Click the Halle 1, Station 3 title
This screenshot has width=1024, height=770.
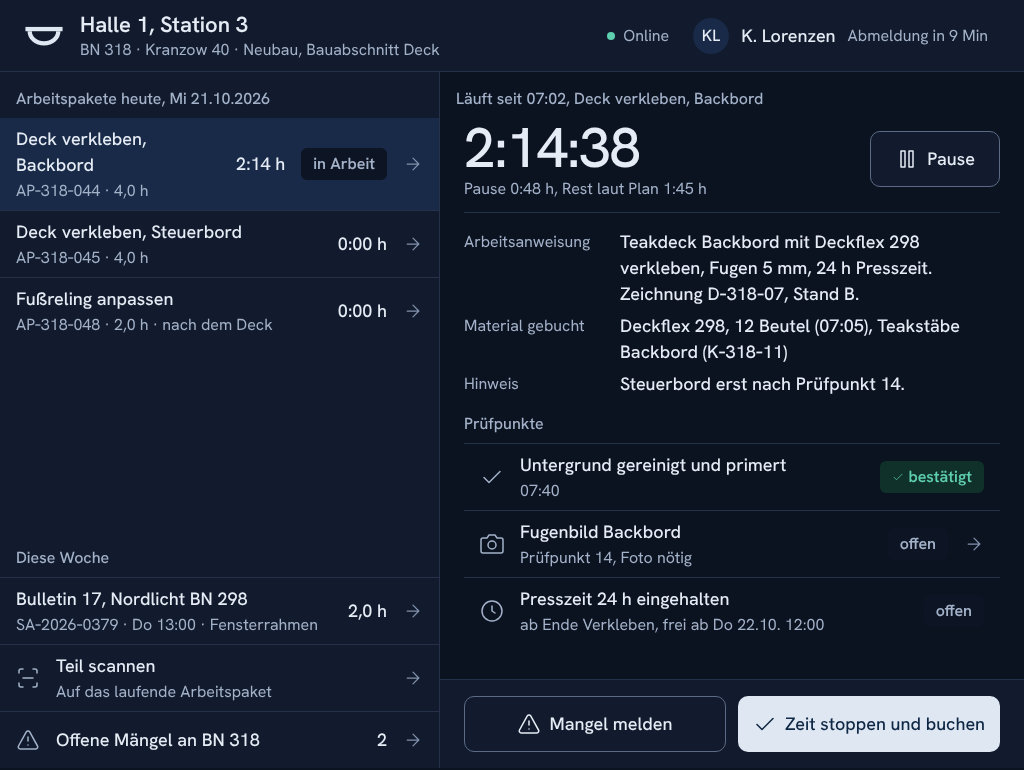tap(164, 25)
